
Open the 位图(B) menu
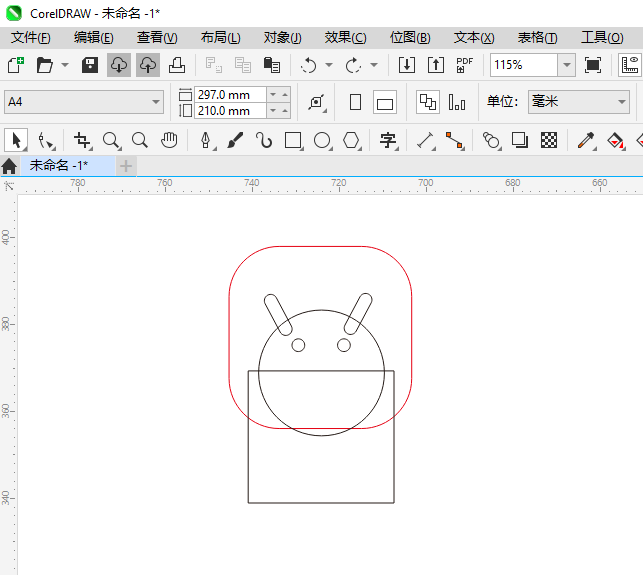tap(410, 38)
